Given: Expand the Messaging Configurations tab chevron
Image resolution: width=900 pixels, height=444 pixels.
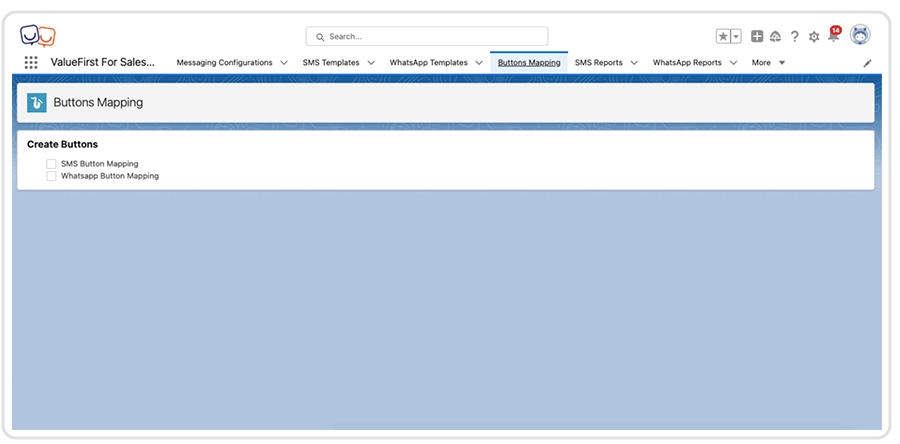Looking at the screenshot, I should (284, 63).
